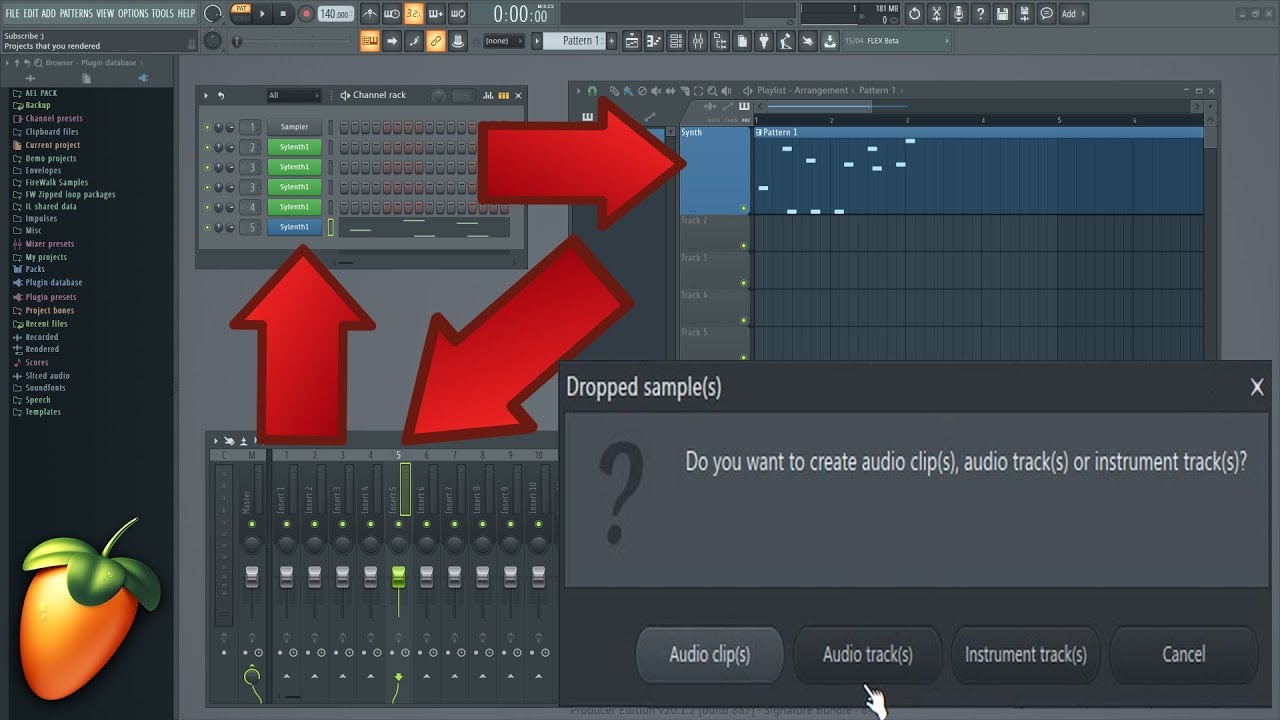Image resolution: width=1280 pixels, height=720 pixels.
Task: Open the tempo tapper icon
Action: (786, 41)
